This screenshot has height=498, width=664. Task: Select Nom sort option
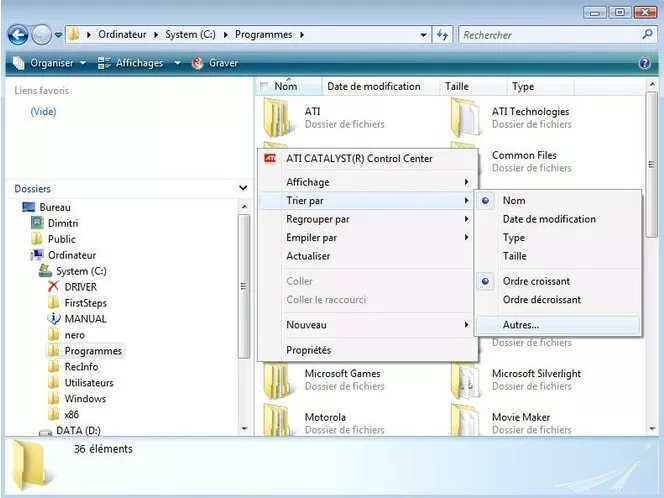click(x=514, y=201)
